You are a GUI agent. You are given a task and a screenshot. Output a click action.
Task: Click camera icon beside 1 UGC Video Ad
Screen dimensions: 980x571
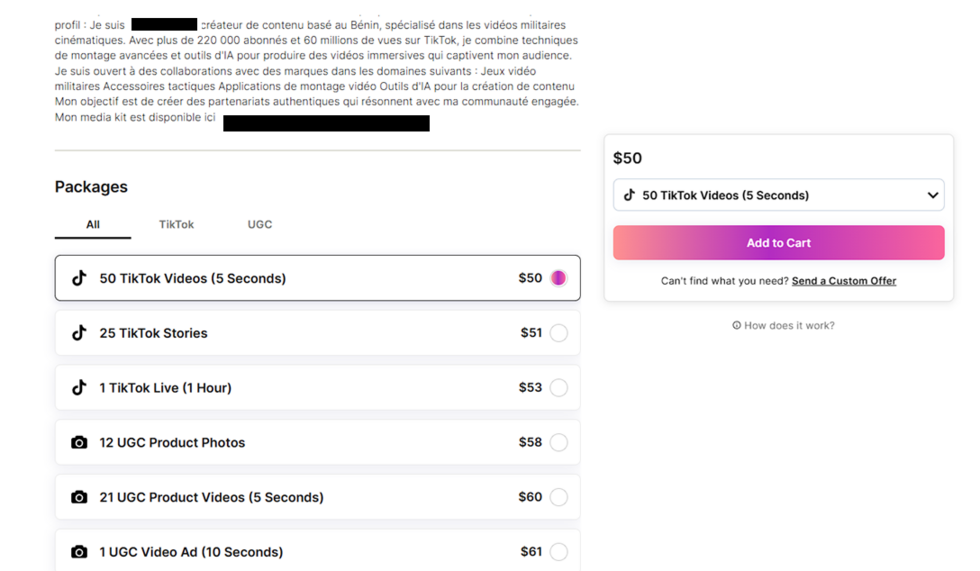(x=79, y=552)
